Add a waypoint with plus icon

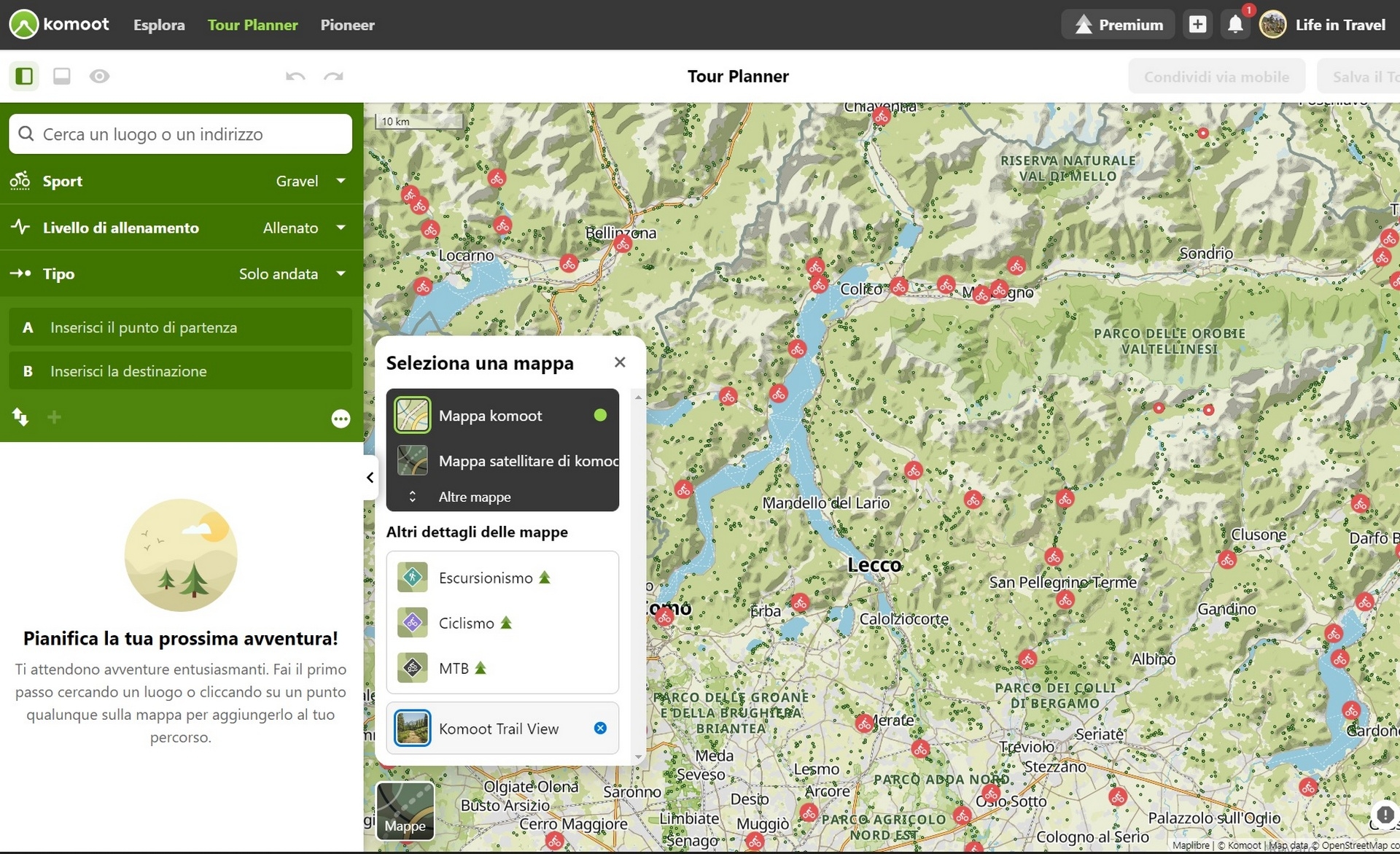pos(54,417)
